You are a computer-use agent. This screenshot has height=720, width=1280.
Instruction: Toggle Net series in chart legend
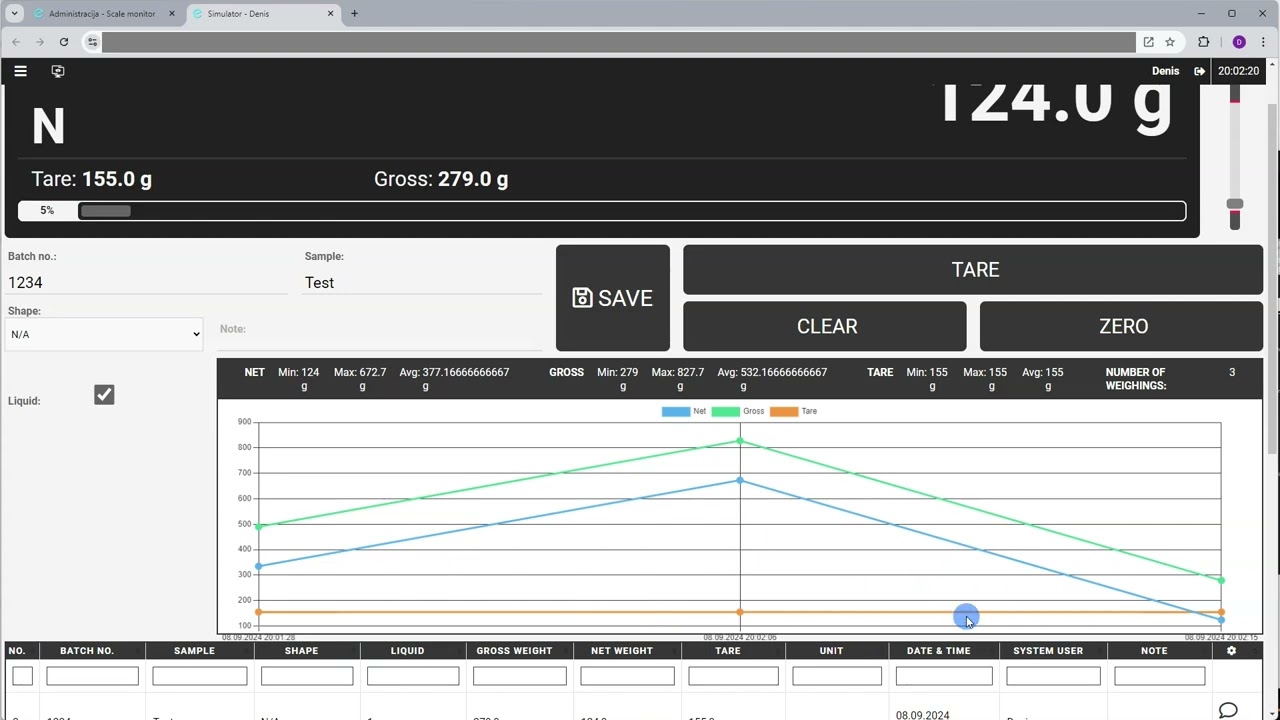click(x=684, y=411)
